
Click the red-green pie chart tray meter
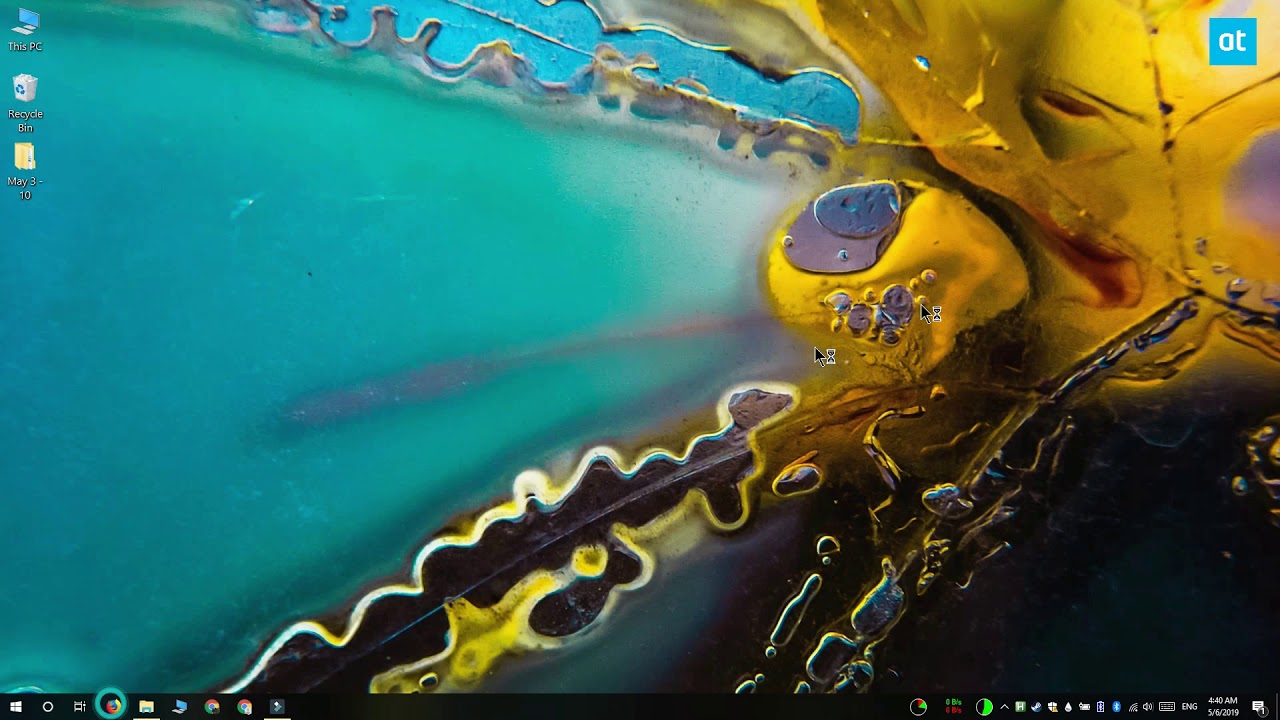918,707
